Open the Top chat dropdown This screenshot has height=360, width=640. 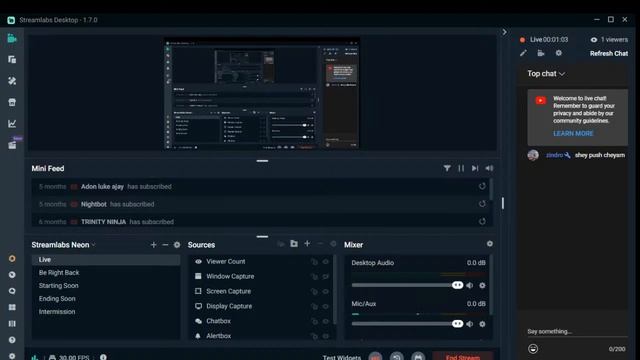(546, 73)
